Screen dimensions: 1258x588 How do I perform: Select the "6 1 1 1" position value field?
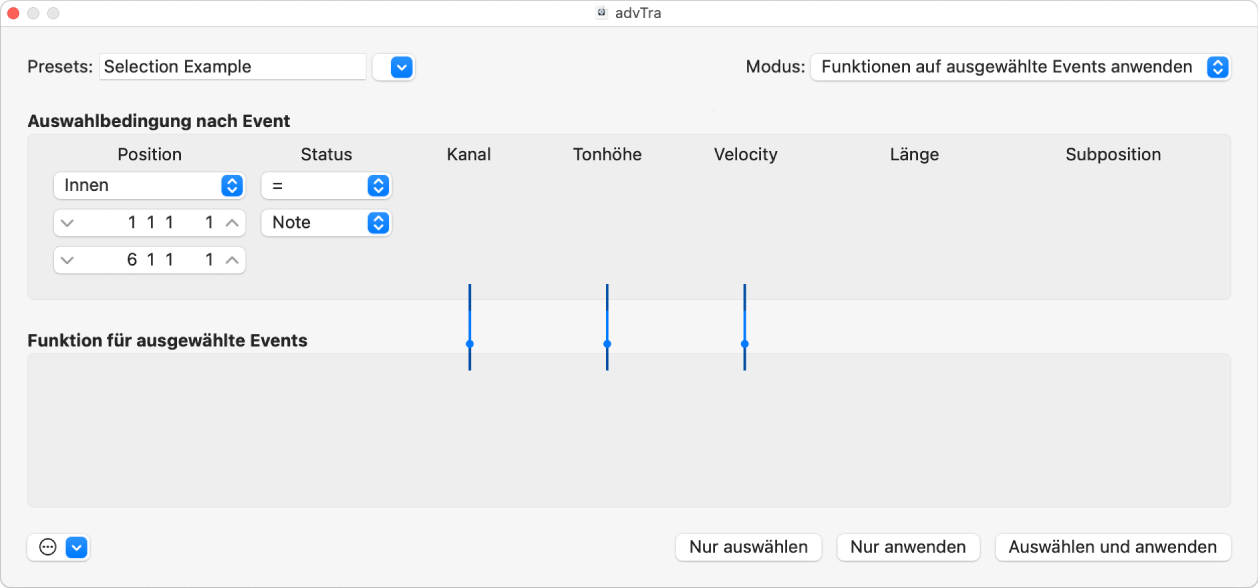[x=148, y=259]
